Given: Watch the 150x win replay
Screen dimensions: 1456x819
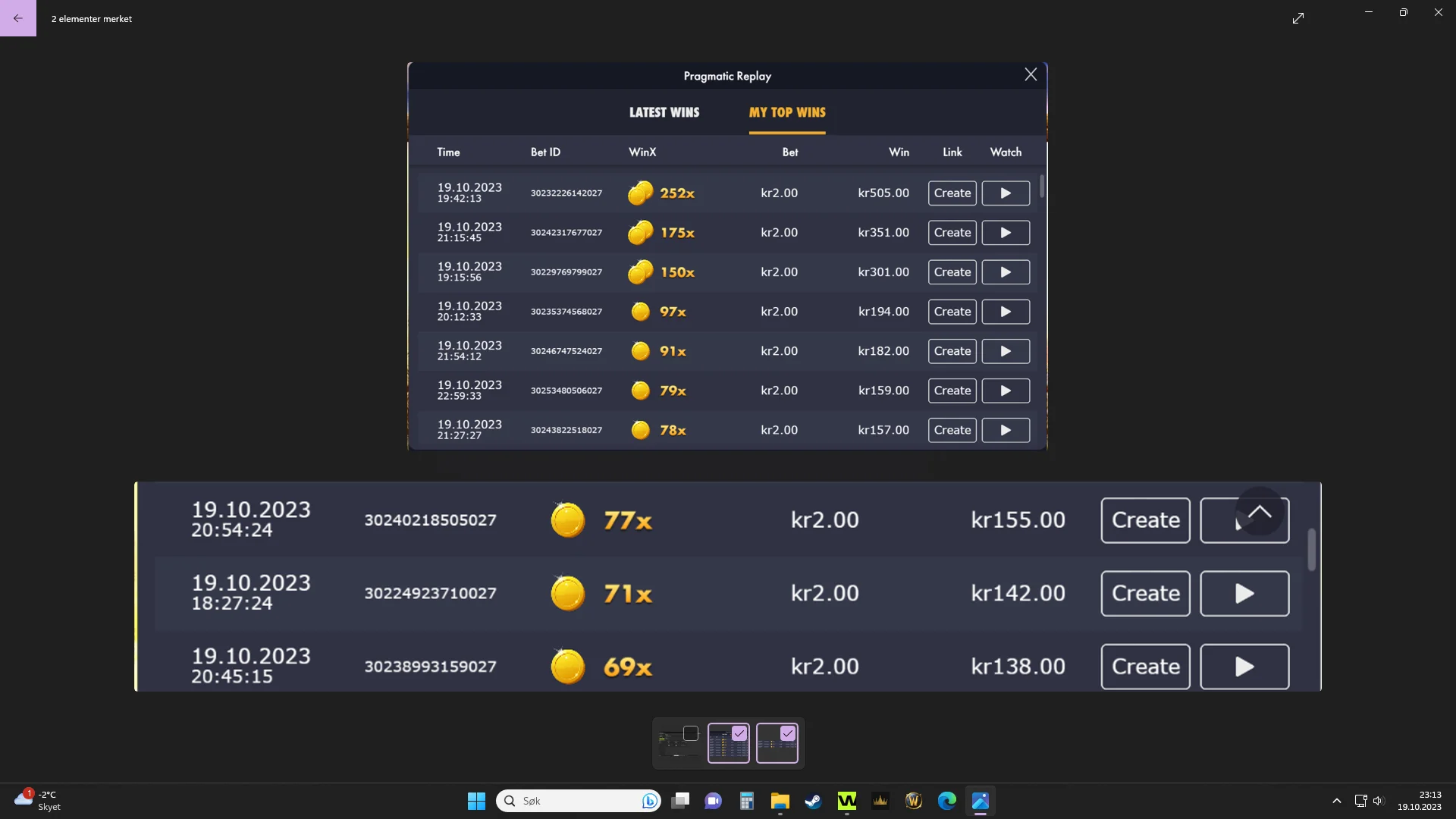Looking at the screenshot, I should 1006,272.
